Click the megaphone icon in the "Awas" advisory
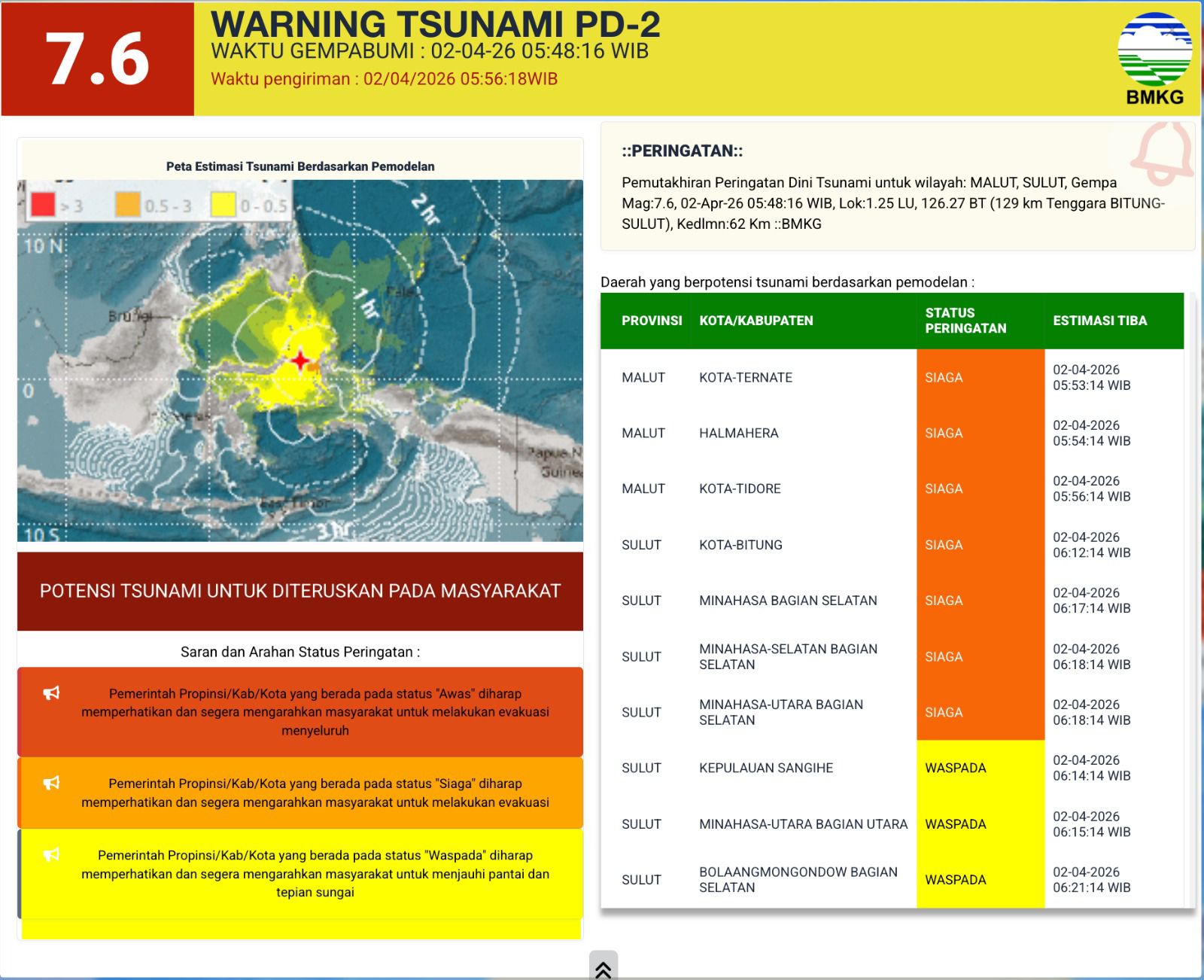1204x980 pixels. [51, 693]
